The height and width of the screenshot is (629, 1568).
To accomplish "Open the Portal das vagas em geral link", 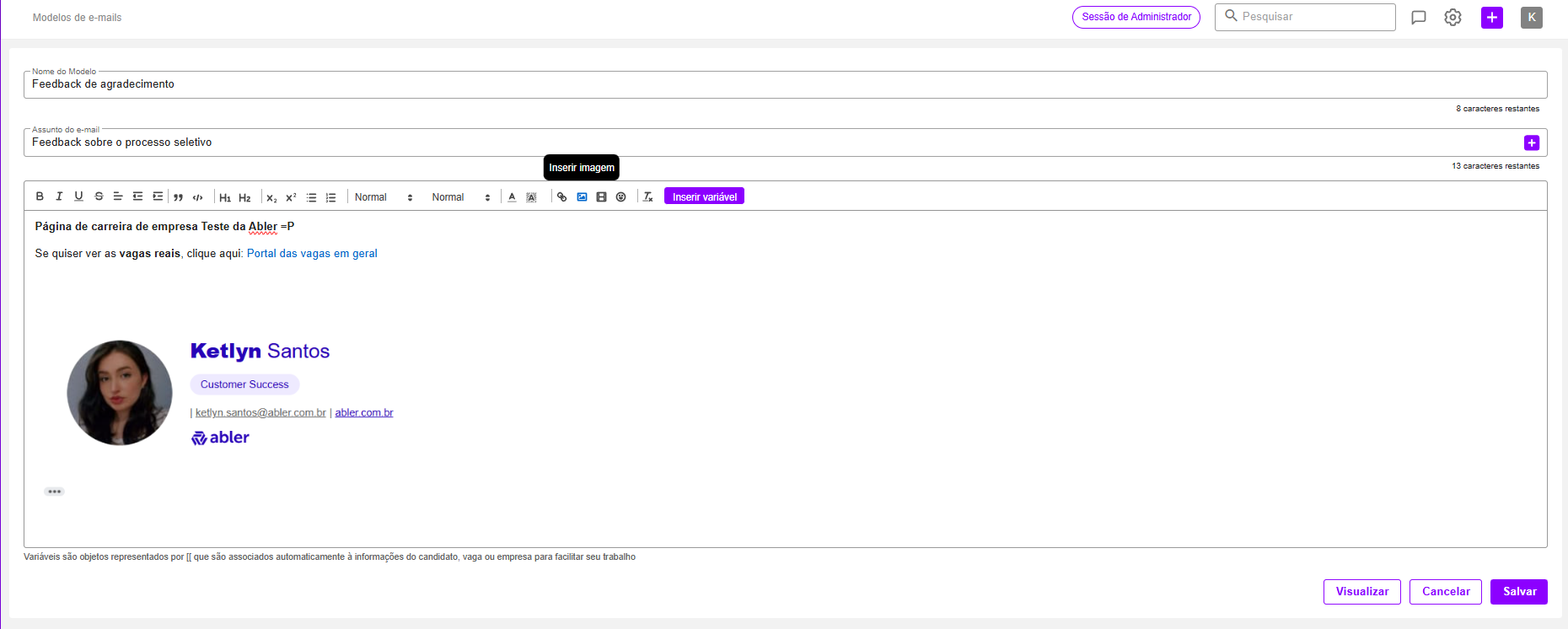I will [312, 254].
